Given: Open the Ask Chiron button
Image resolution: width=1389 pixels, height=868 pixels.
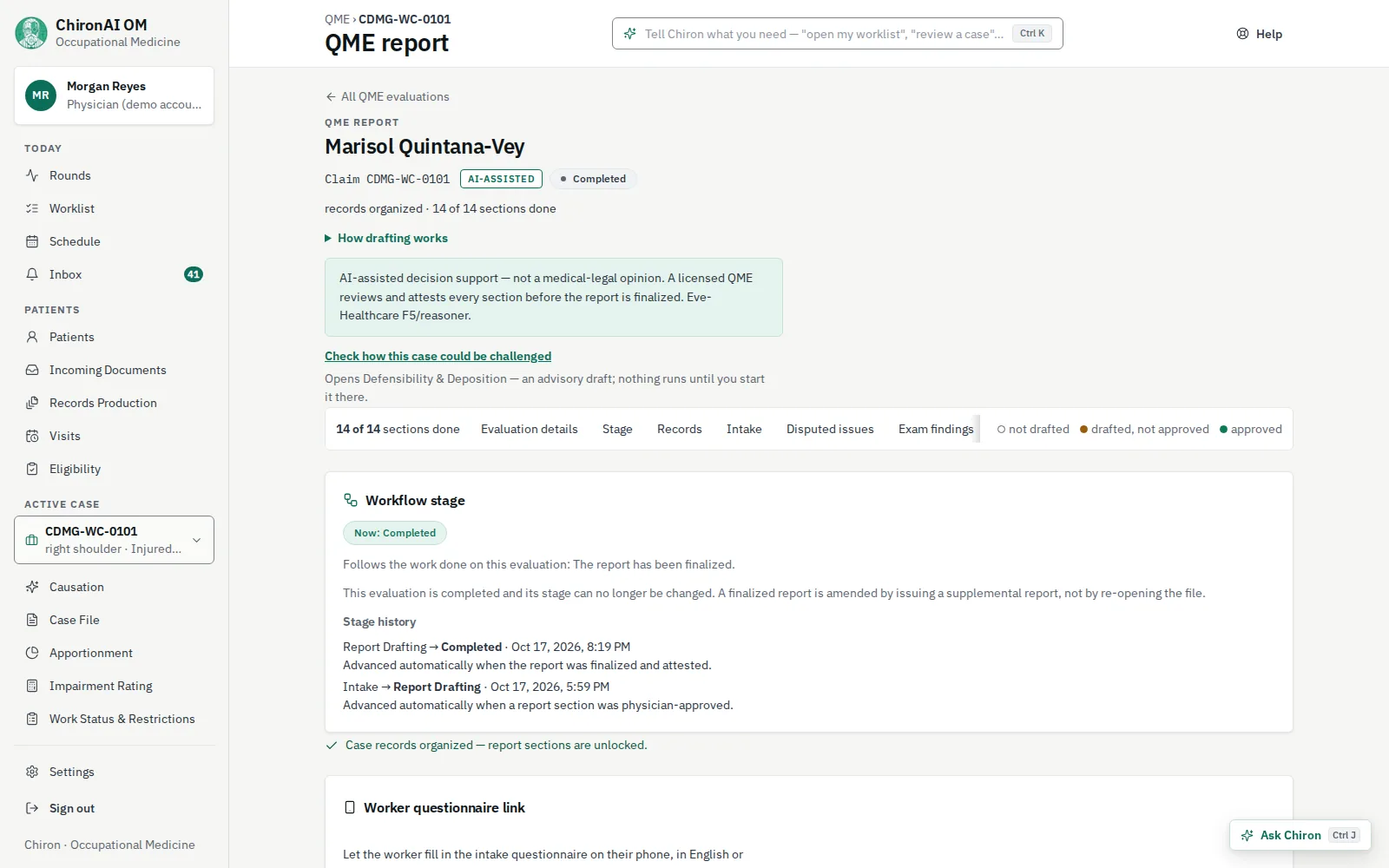Looking at the screenshot, I should pos(1300,835).
